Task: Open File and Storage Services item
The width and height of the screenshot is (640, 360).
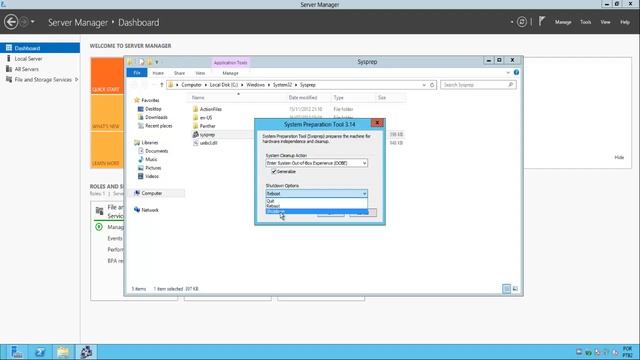Action: (x=43, y=80)
